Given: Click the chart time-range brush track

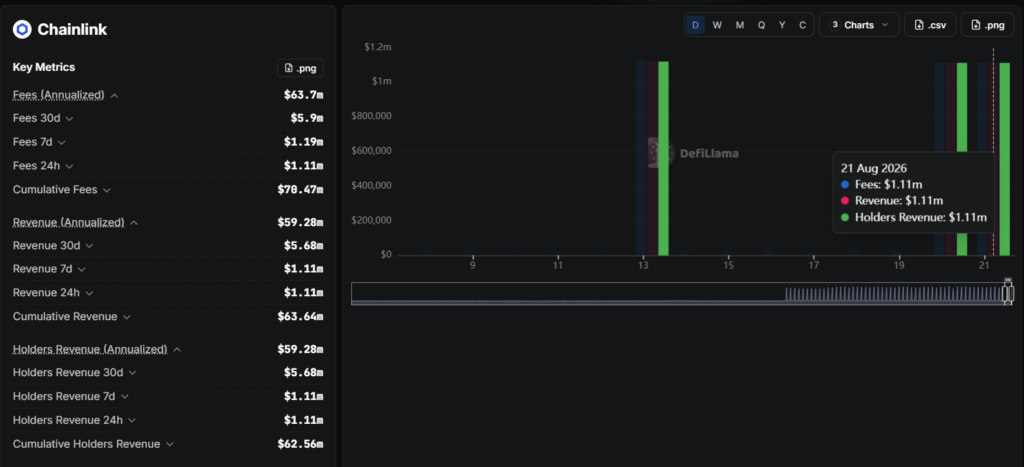Looking at the screenshot, I should tap(682, 293).
